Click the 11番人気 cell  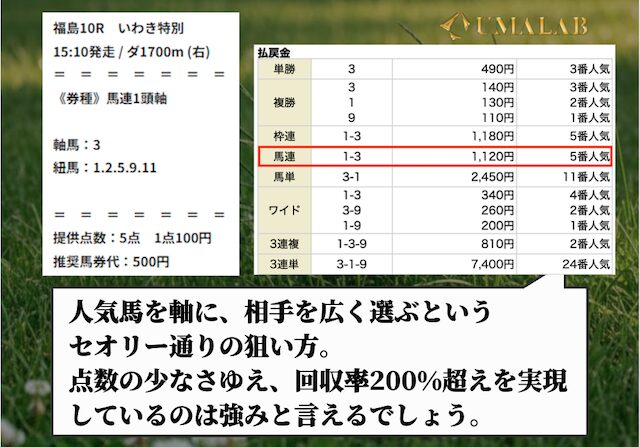587,177
